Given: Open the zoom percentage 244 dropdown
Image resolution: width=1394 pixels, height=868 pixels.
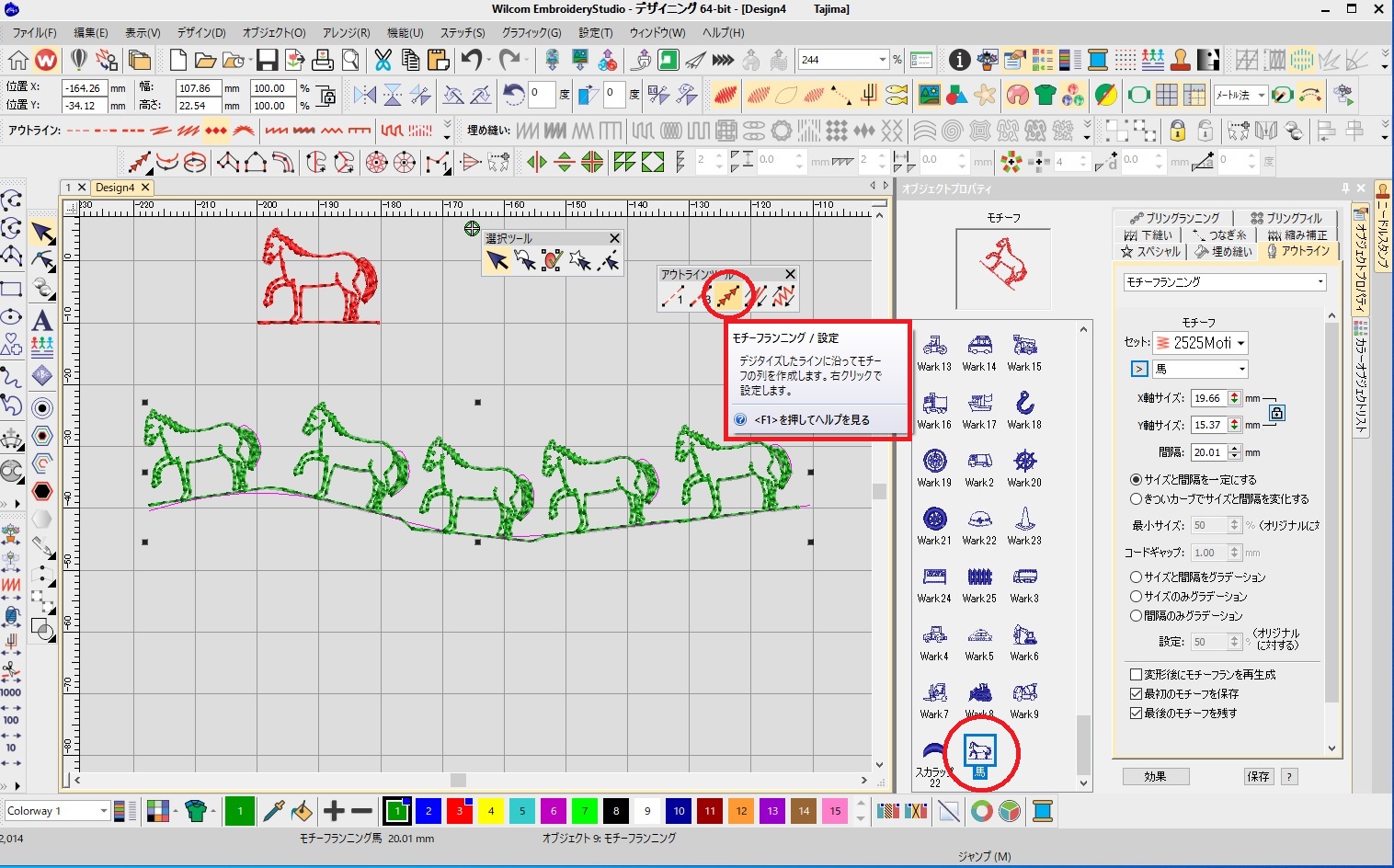Looking at the screenshot, I should pos(882,60).
